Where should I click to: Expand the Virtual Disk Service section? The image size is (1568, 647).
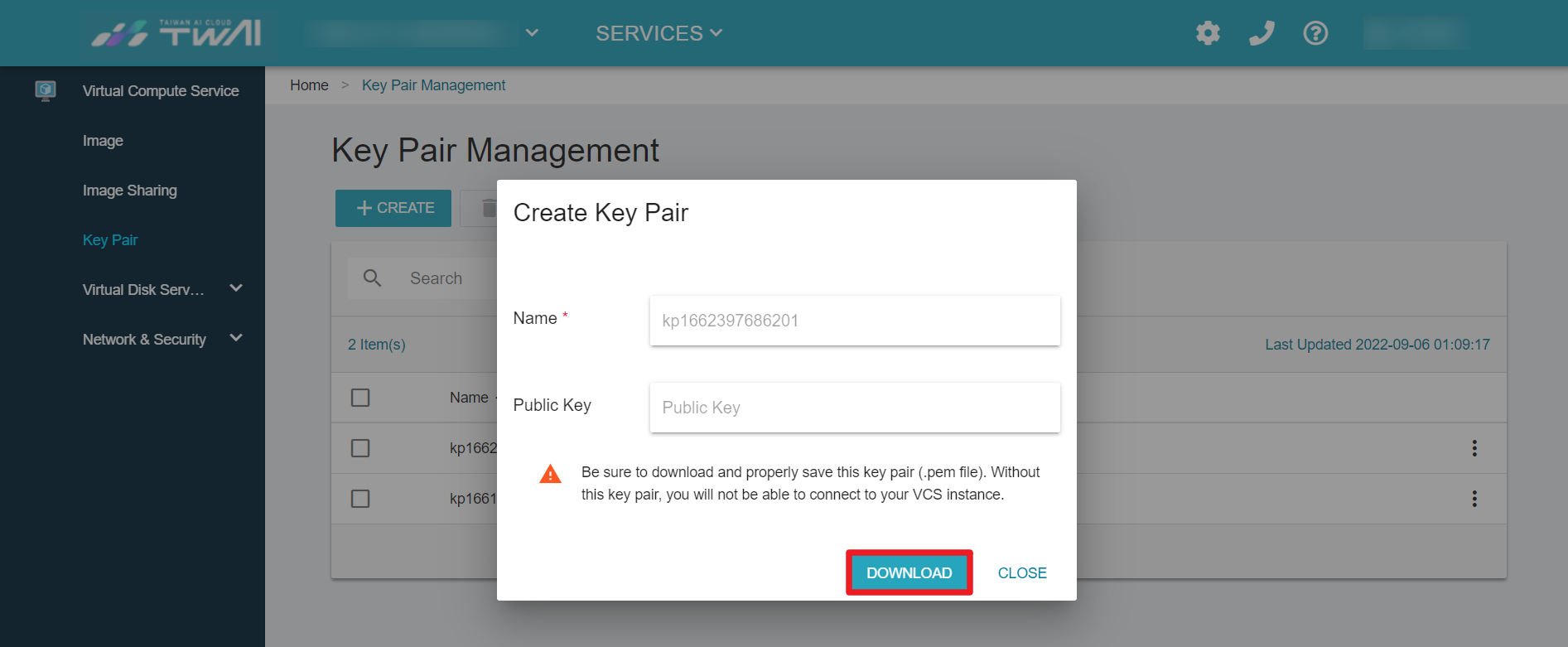tap(236, 288)
